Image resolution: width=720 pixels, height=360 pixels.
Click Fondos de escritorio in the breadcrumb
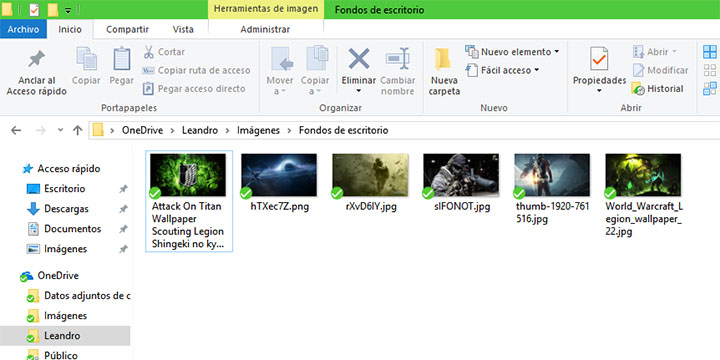click(x=343, y=130)
